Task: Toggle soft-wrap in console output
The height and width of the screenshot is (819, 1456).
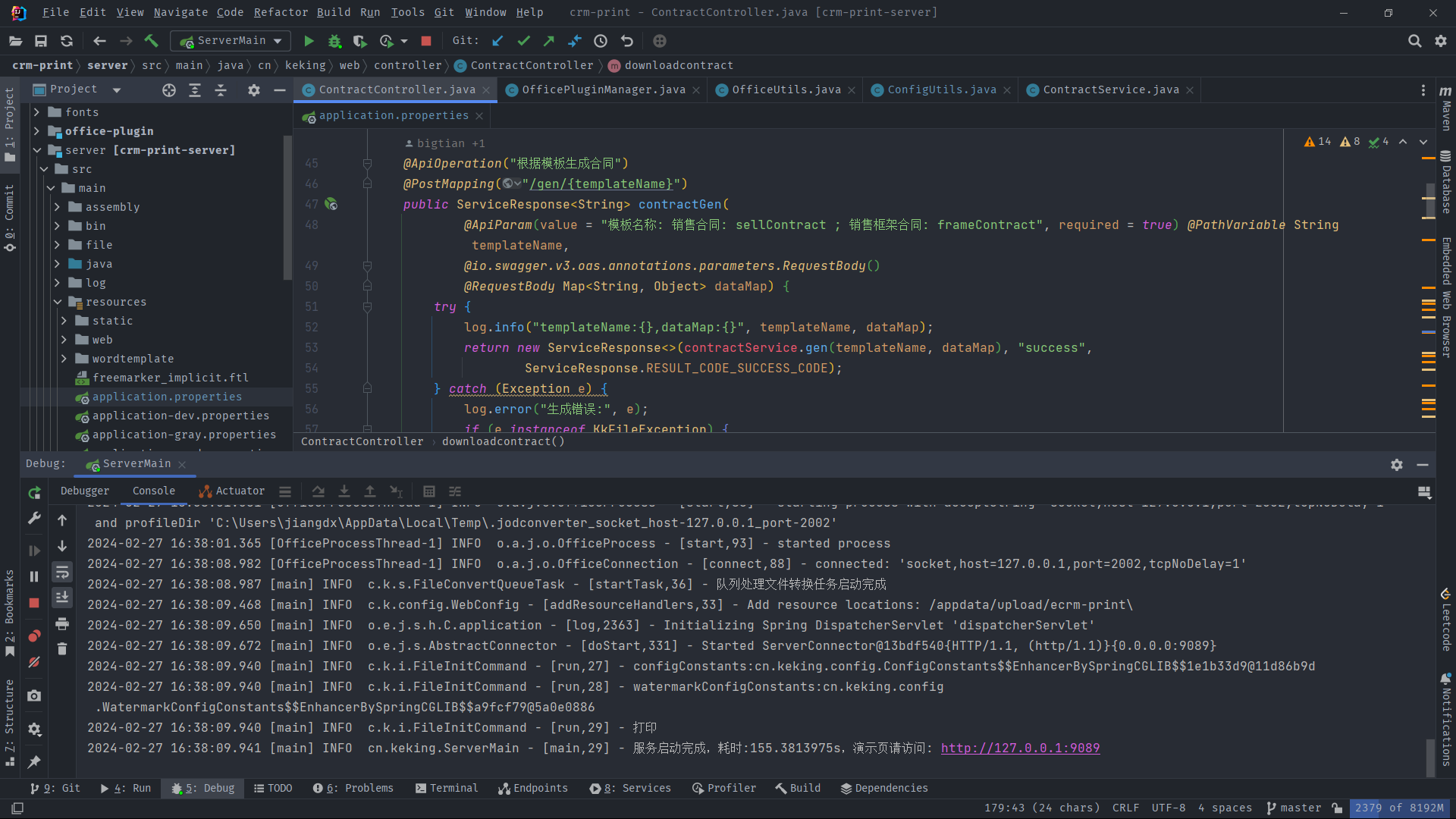Action: [x=62, y=572]
